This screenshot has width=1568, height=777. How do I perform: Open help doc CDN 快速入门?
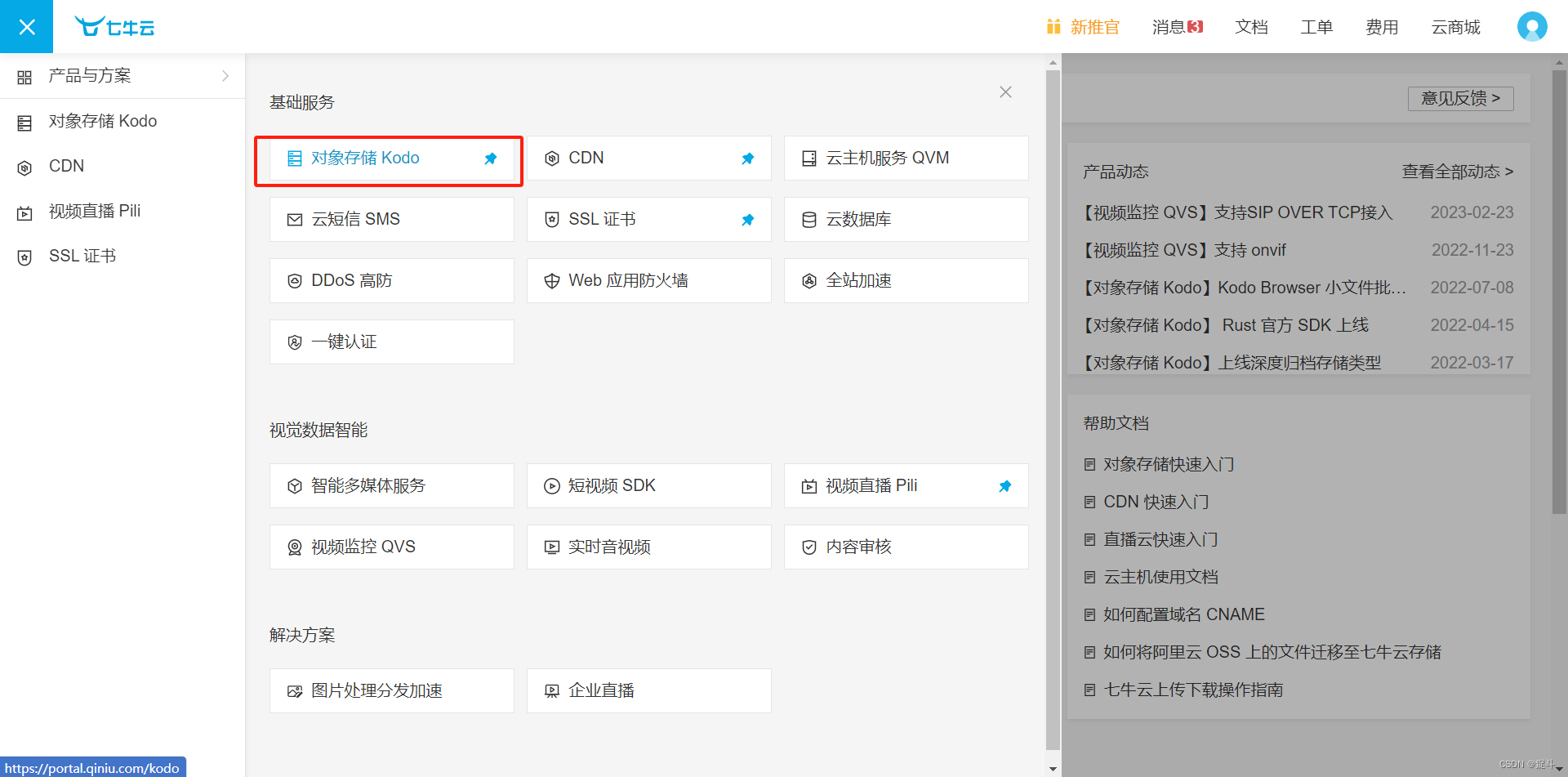[x=1156, y=502]
